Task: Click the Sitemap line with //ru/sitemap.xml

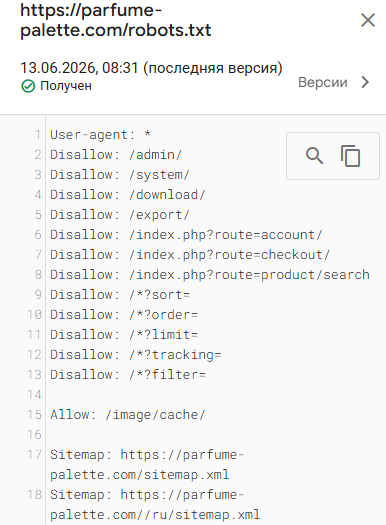Action: 155,505
